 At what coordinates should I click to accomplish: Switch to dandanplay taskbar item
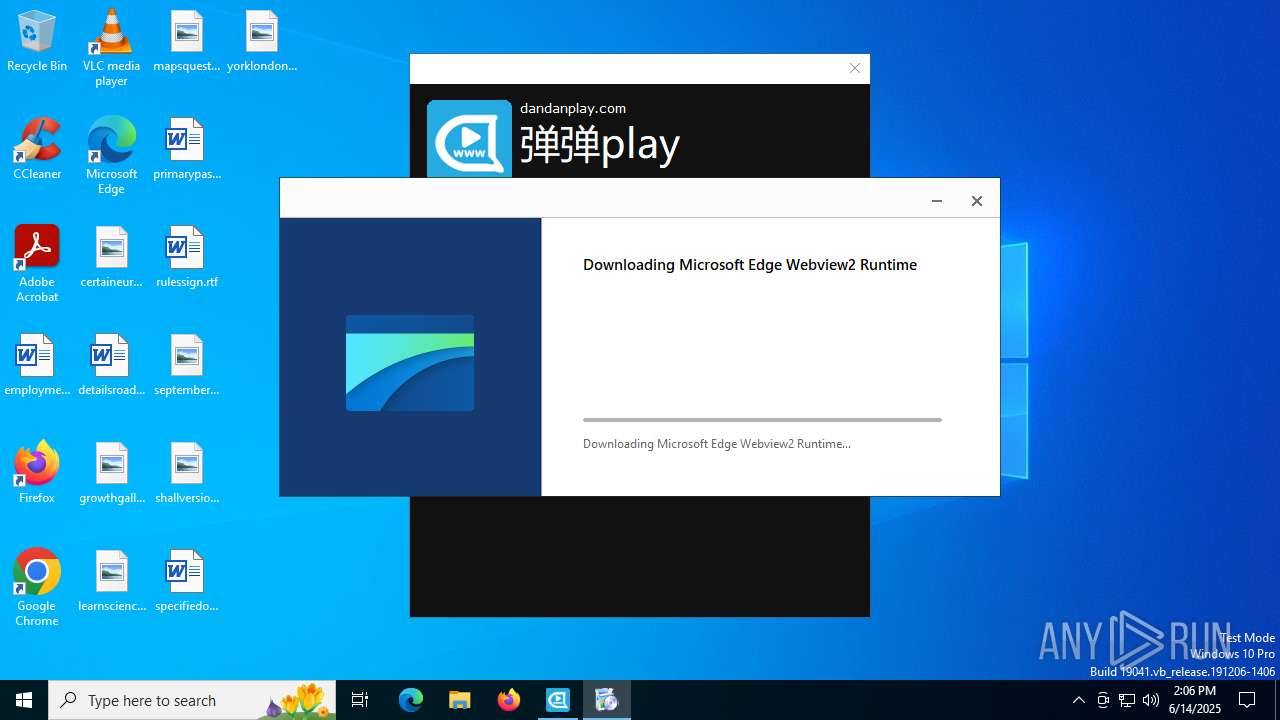[x=558, y=700]
